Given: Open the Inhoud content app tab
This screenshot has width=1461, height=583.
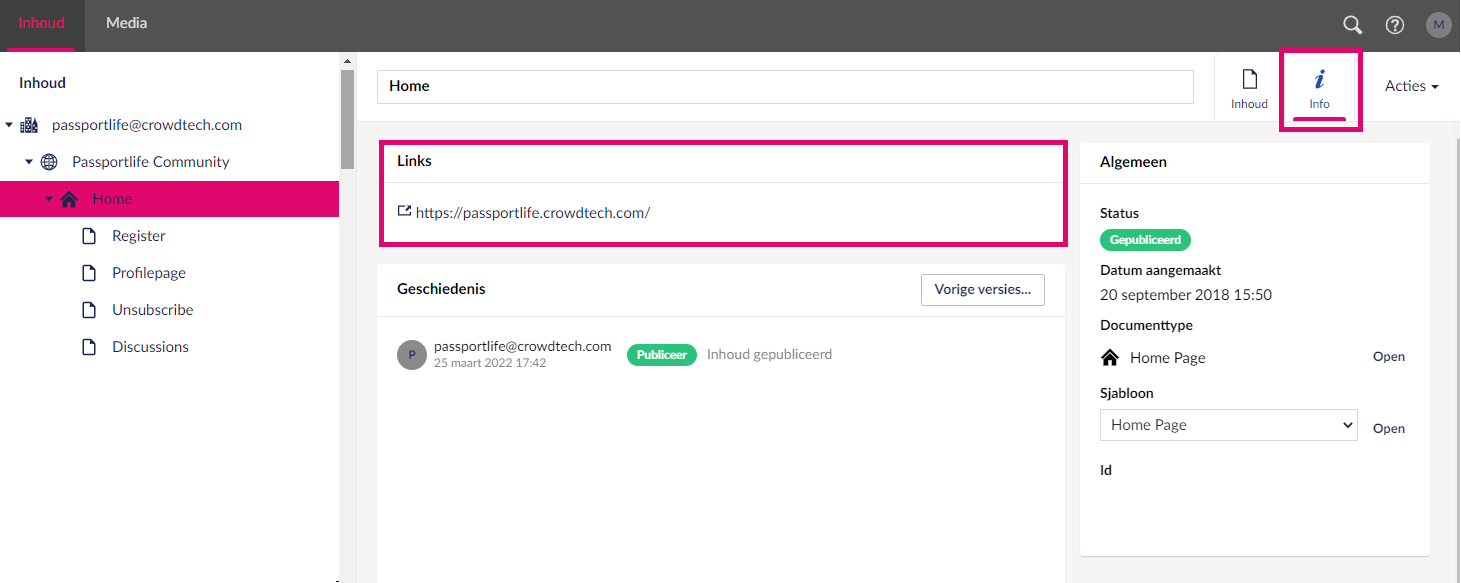Looking at the screenshot, I should [x=1249, y=88].
